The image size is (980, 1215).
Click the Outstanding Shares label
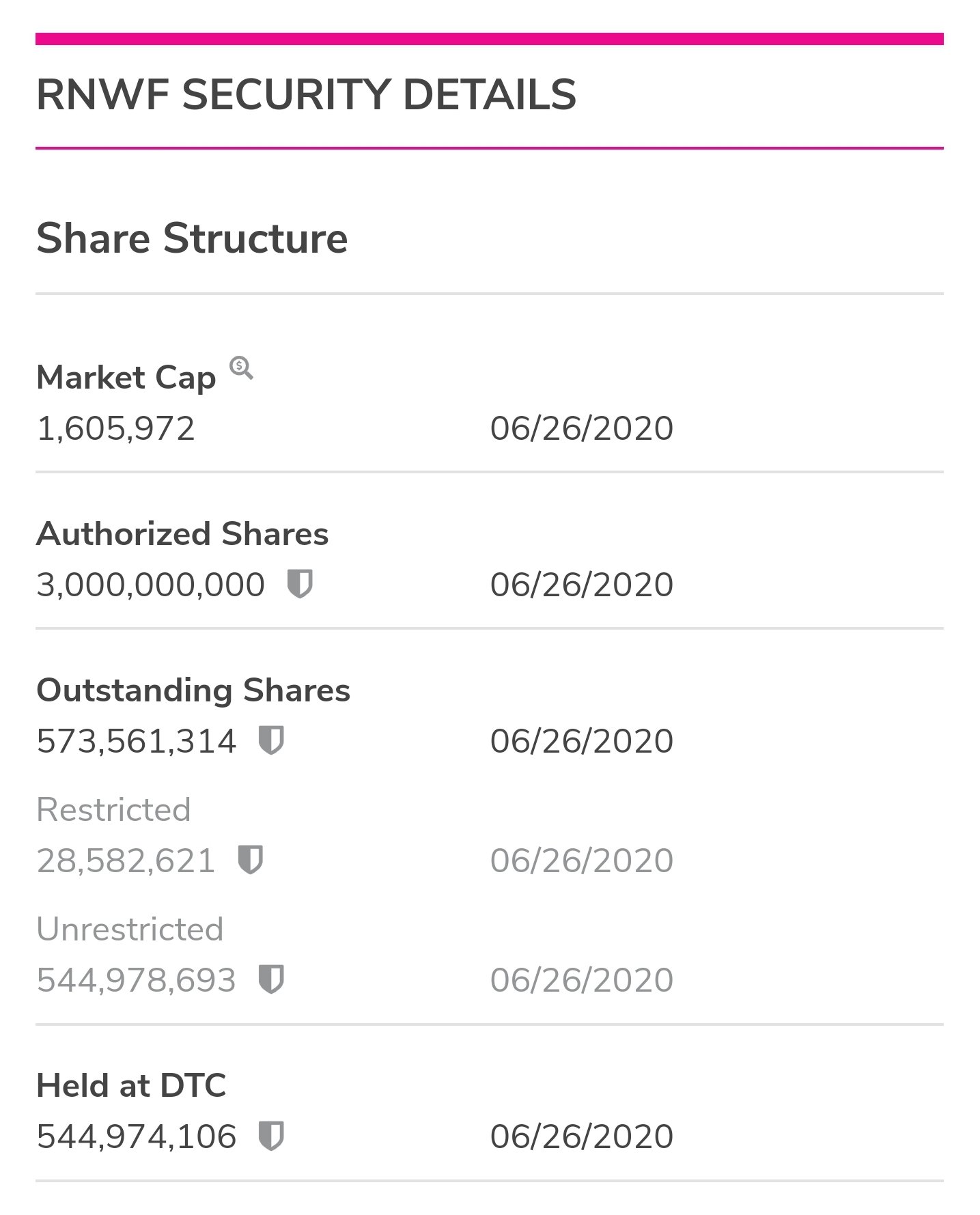[193, 690]
